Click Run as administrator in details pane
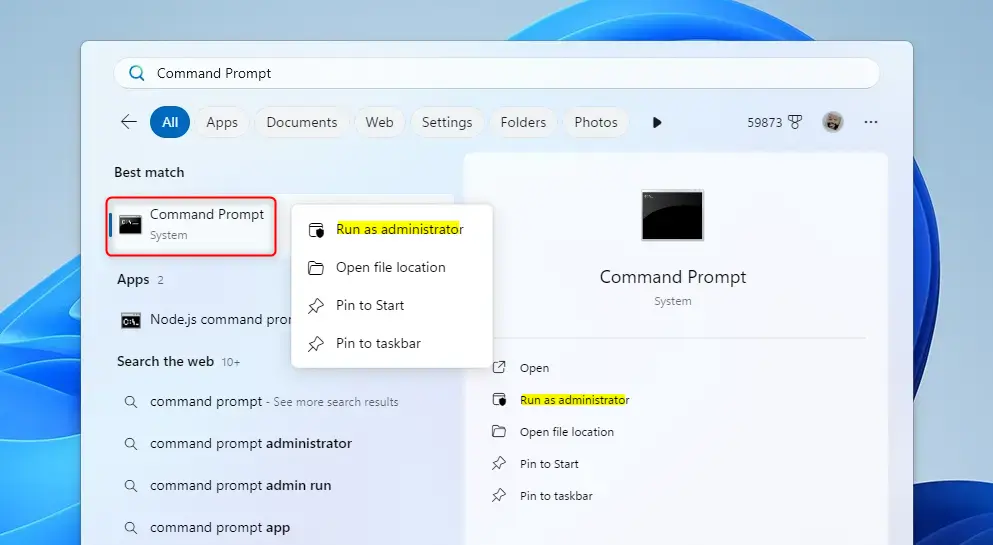This screenshot has height=545, width=993. click(x=574, y=400)
